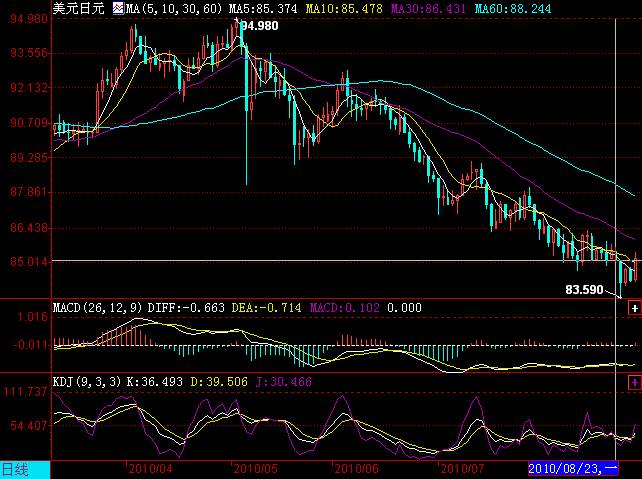
Task: Click the KDJ(9,3,3) indicator label
Action: pos(87,382)
